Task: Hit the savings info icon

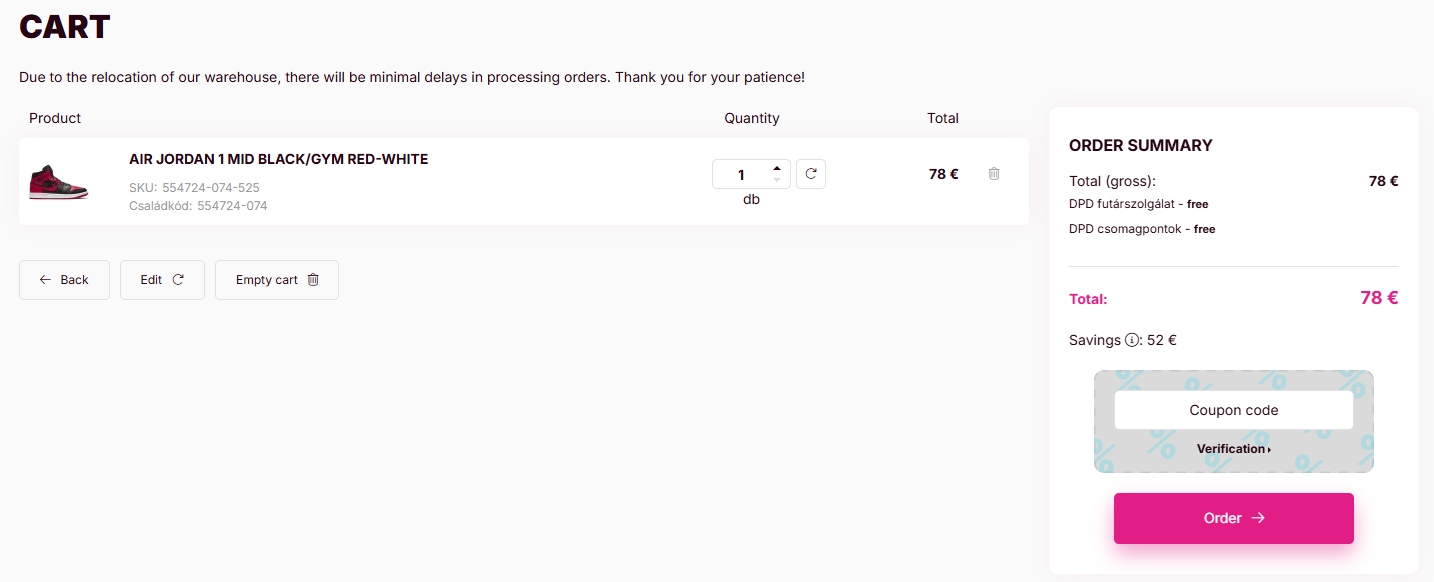Action: pyautogui.click(x=1132, y=340)
